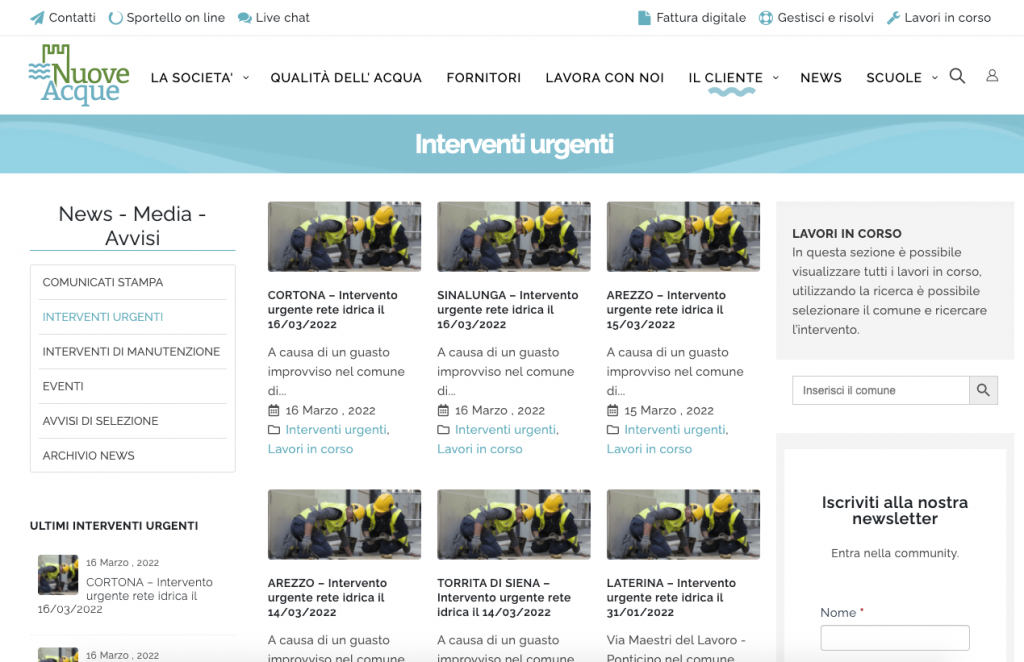Click the Arezzo 15/03/2022 post thumbnail
This screenshot has width=1024, height=662.
[683, 236]
